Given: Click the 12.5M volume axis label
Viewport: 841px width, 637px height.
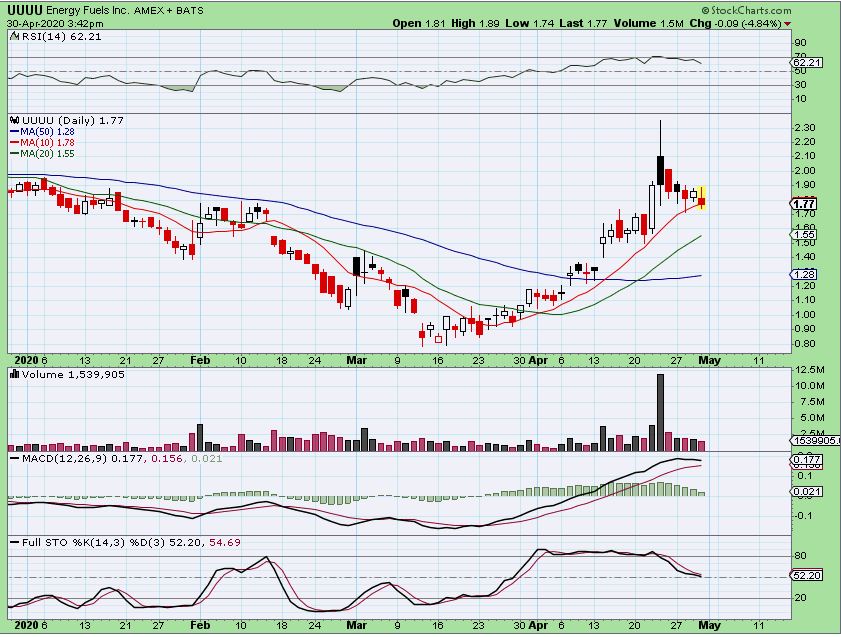Looking at the screenshot, I should (810, 369).
